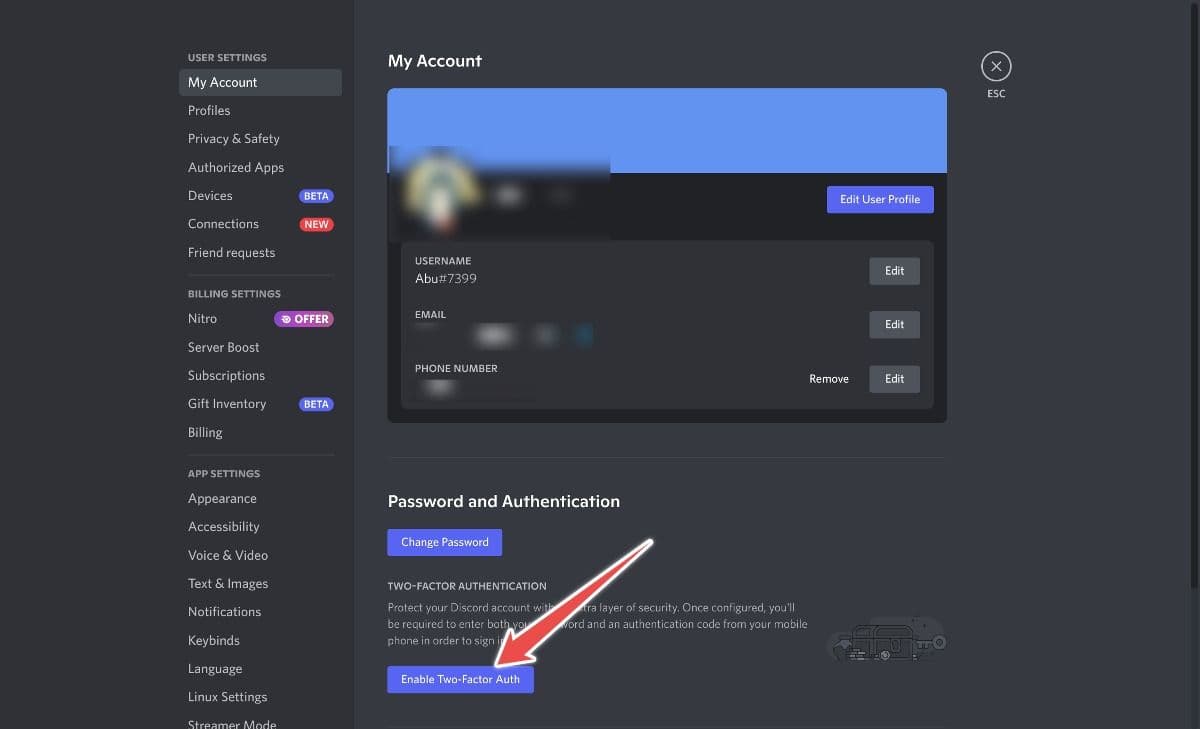Open the Change Password dialog
Screen dimensions: 1200x729
pyautogui.click(x=444, y=542)
